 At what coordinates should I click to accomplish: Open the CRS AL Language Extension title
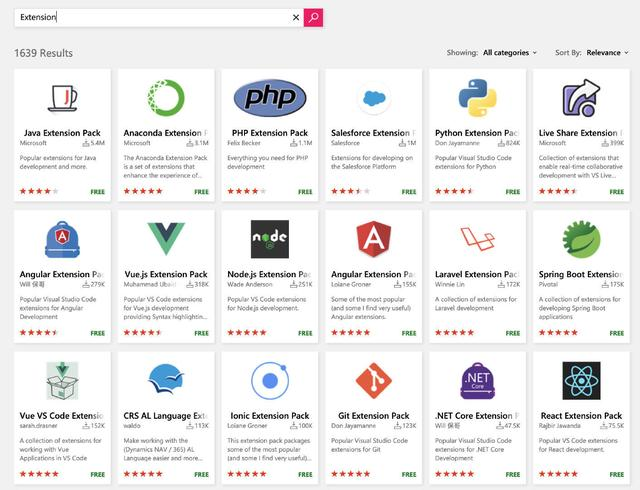[x=166, y=416]
